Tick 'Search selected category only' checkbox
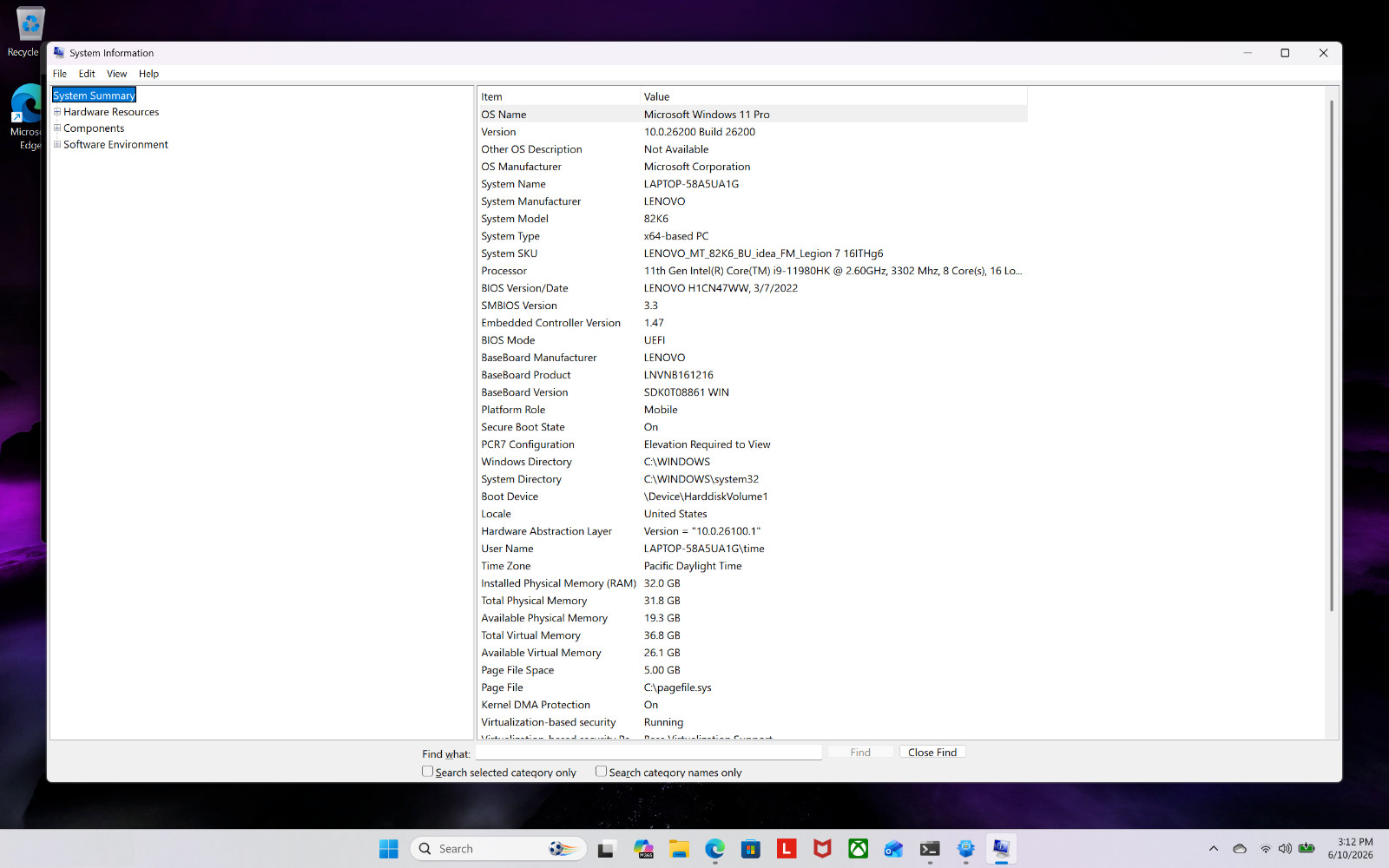Image resolution: width=1389 pixels, height=868 pixels. tap(427, 772)
